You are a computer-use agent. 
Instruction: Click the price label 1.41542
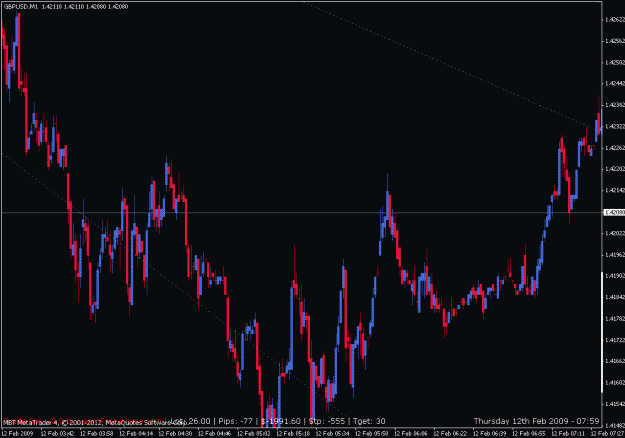pos(615,404)
